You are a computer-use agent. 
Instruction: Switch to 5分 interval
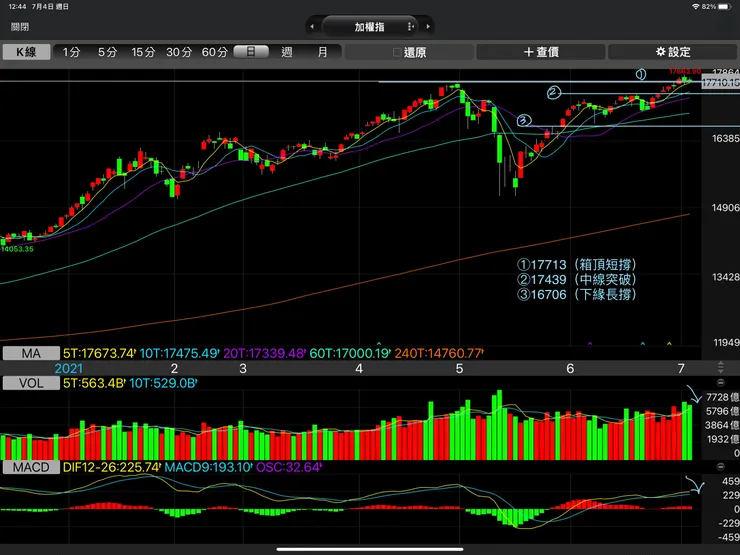click(107, 52)
